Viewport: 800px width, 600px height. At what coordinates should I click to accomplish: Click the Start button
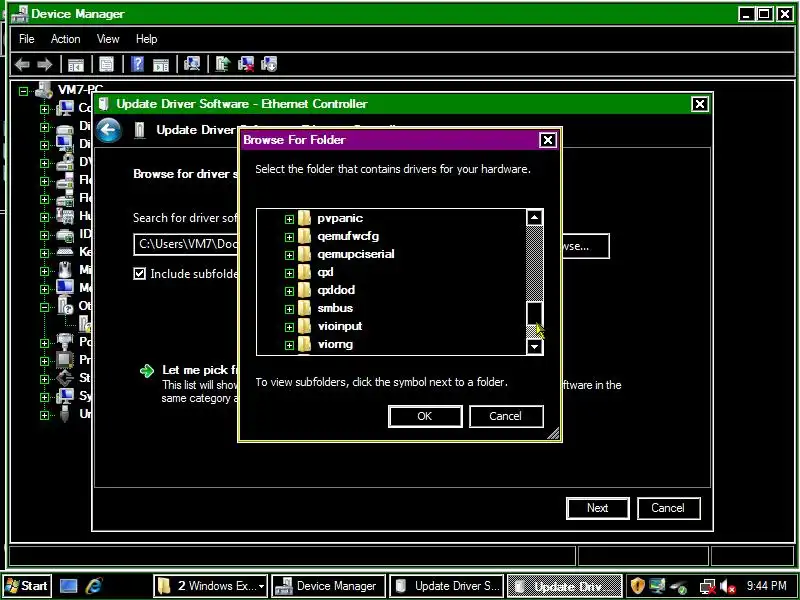[27, 586]
